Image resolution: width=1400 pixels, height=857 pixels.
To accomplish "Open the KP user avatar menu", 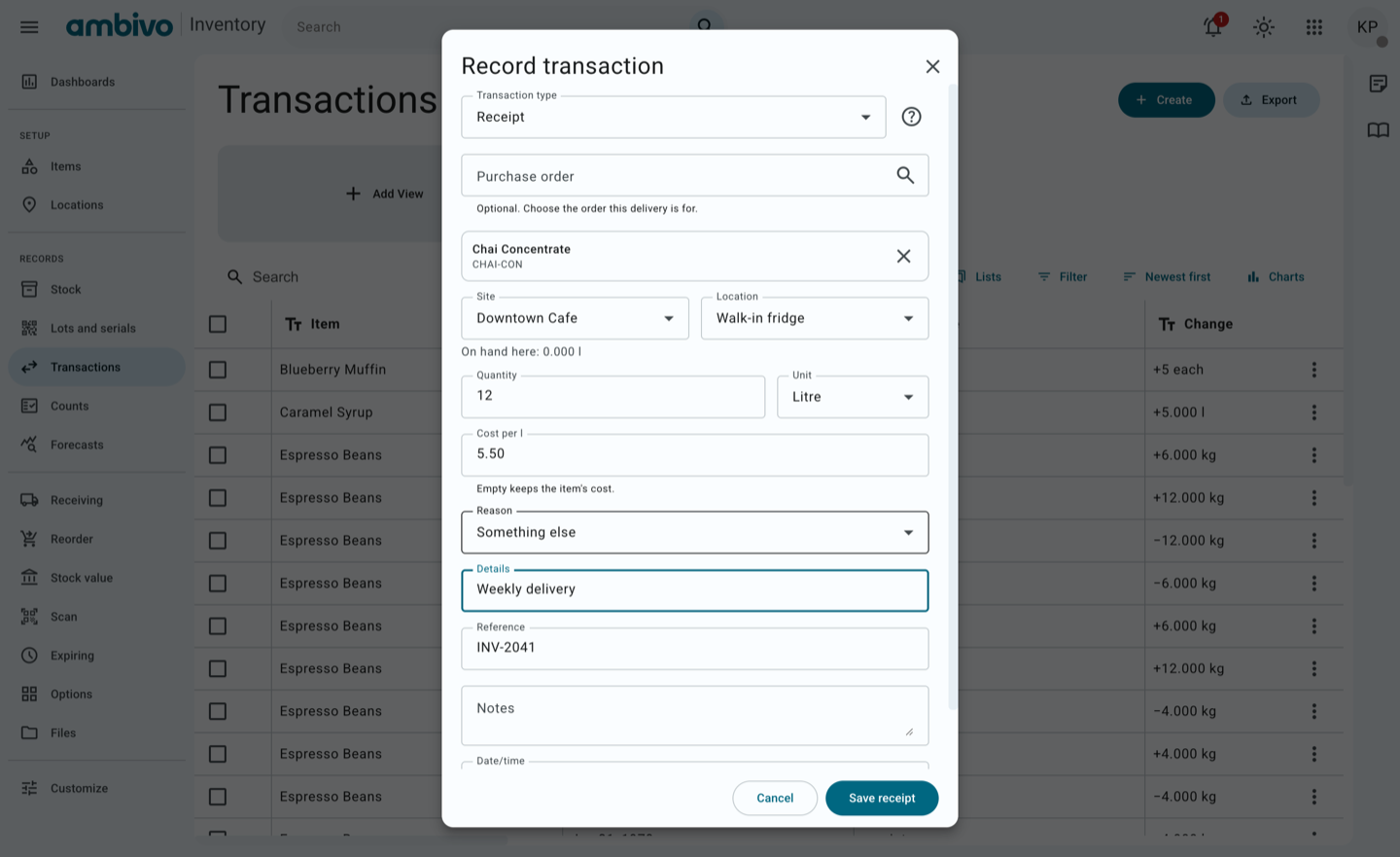I will [1368, 27].
